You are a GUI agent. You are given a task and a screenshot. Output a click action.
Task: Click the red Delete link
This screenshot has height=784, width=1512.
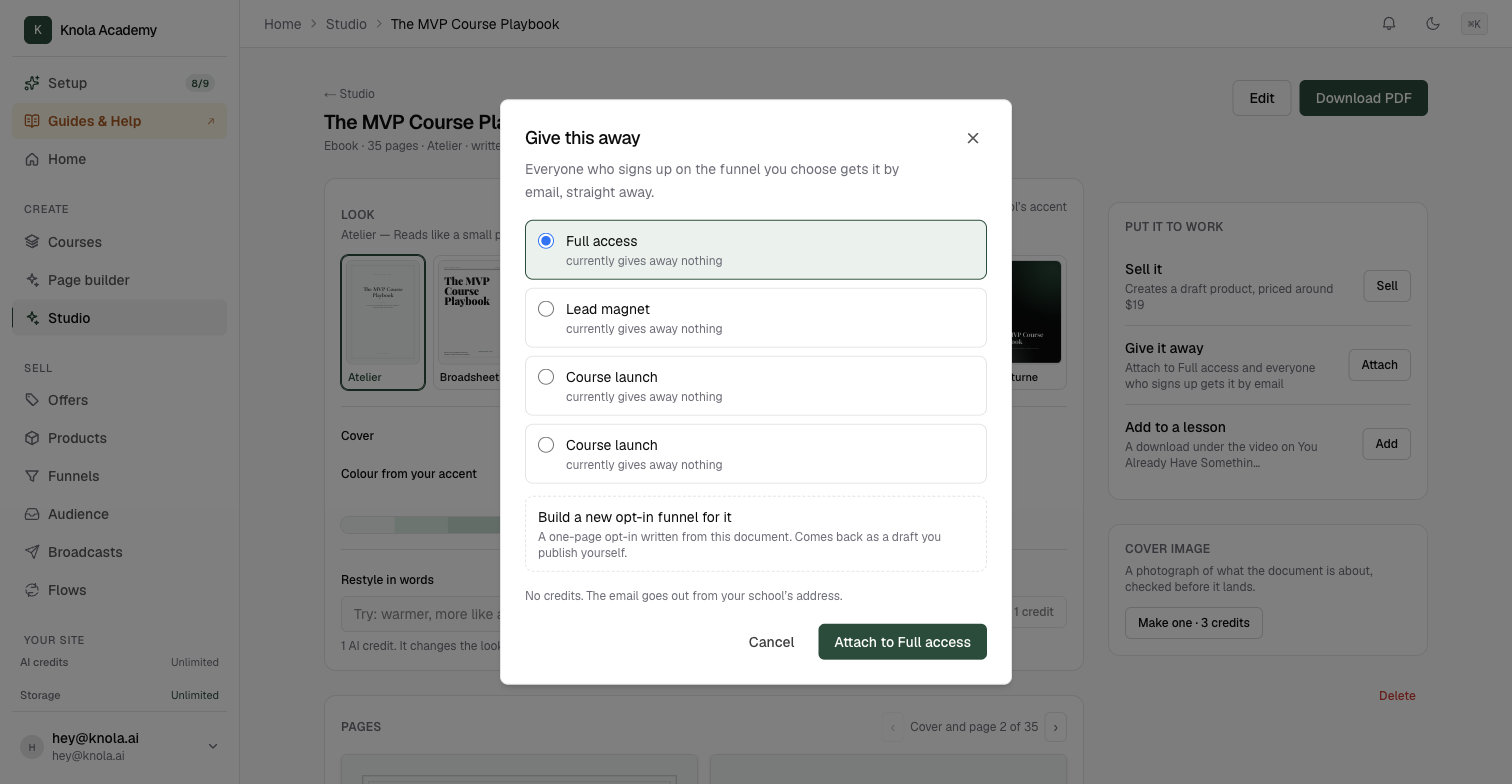(1397, 696)
